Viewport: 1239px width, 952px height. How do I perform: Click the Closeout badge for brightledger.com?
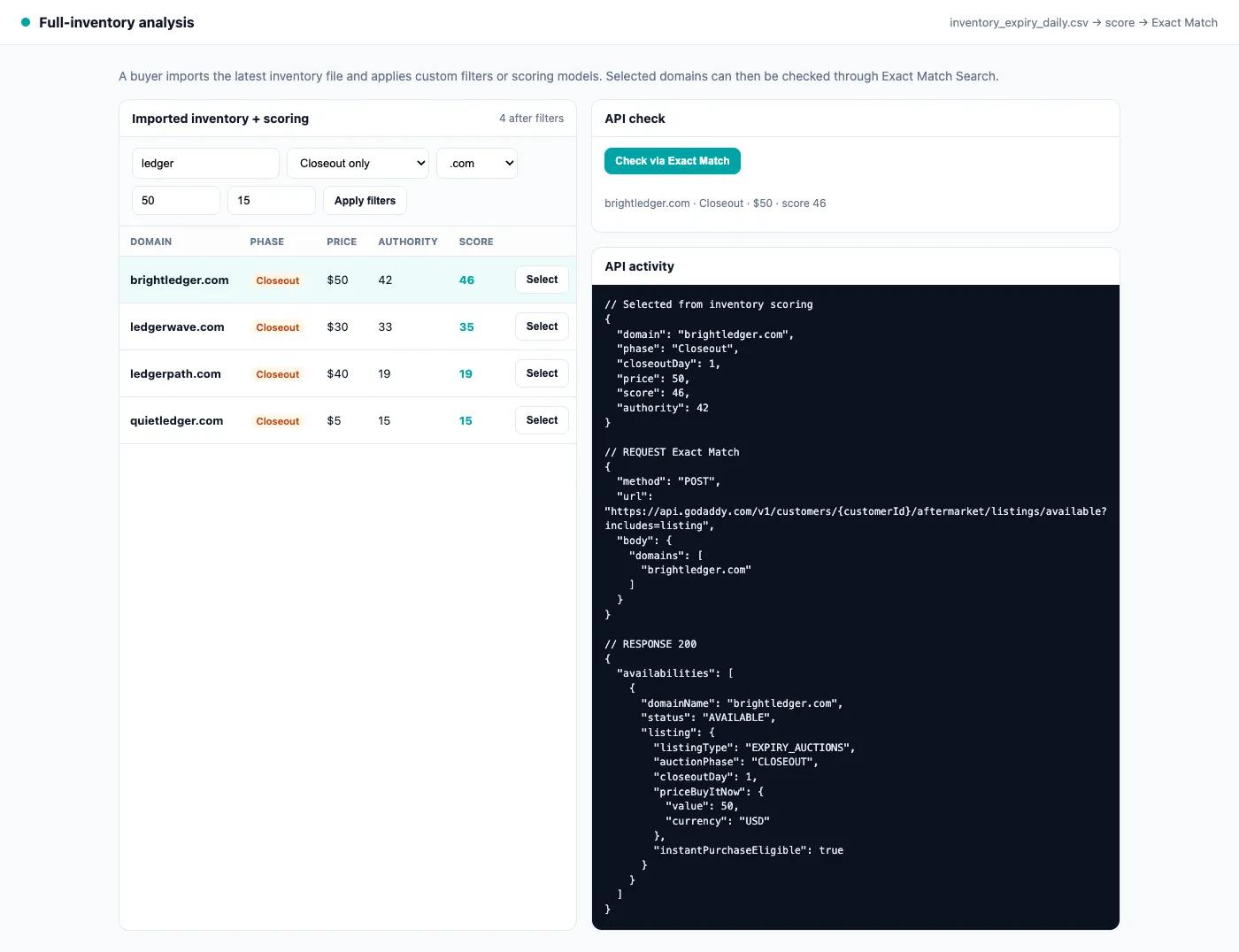[x=278, y=280]
